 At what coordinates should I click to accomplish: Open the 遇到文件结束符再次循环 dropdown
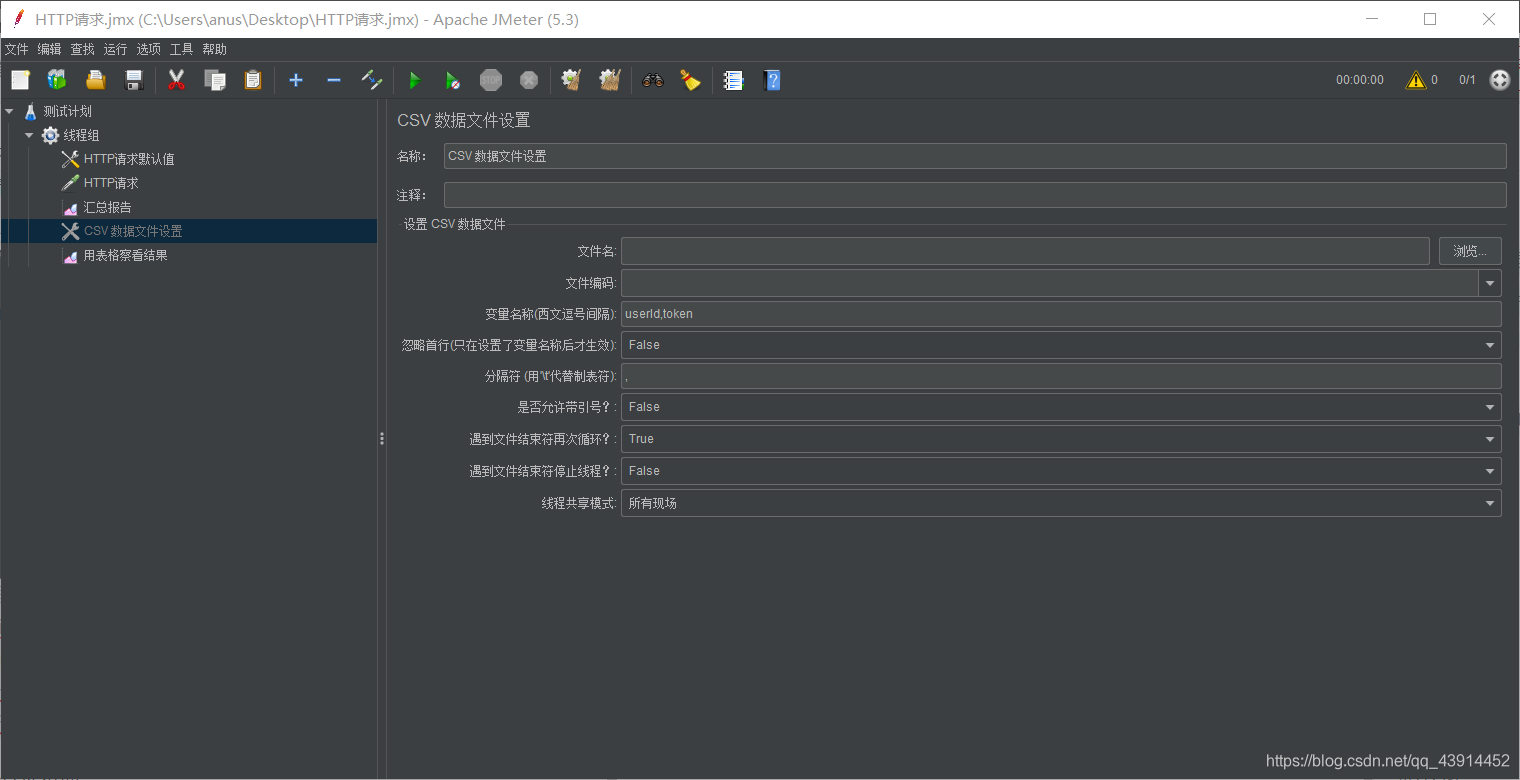pos(1061,439)
